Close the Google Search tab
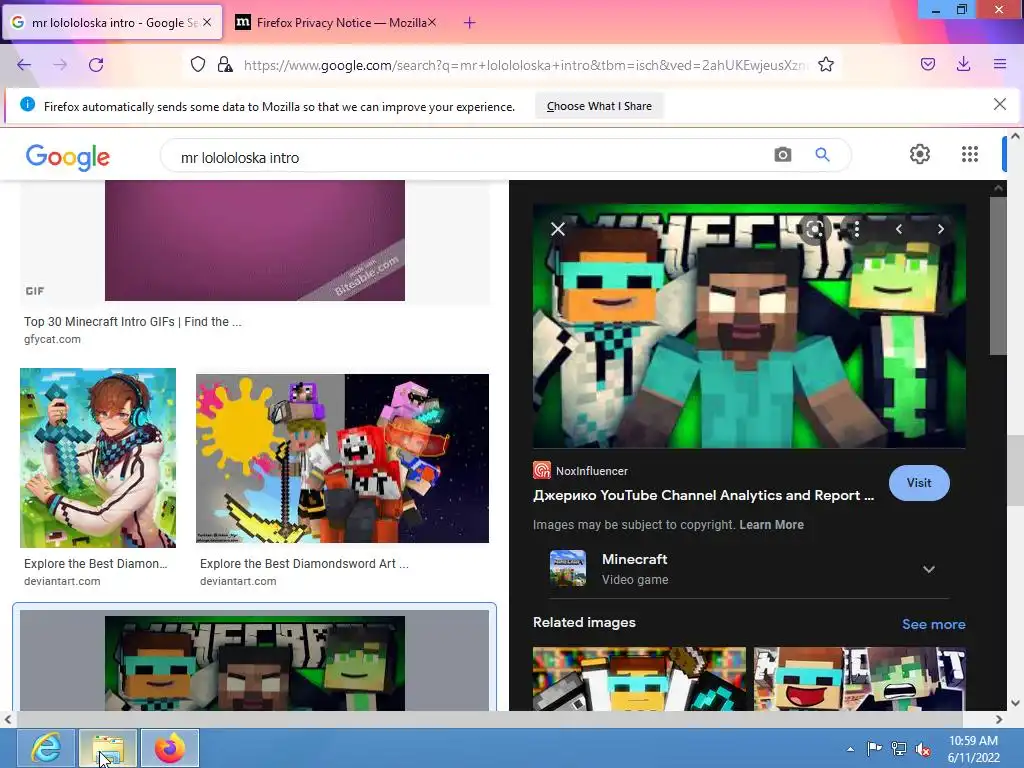The width and height of the screenshot is (1024, 768). click(207, 22)
